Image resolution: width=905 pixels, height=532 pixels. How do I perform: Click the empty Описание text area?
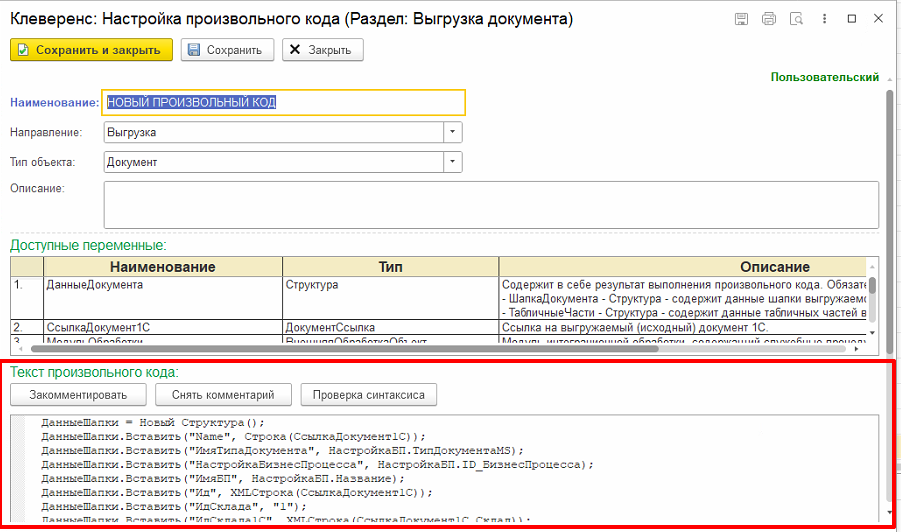coord(491,205)
